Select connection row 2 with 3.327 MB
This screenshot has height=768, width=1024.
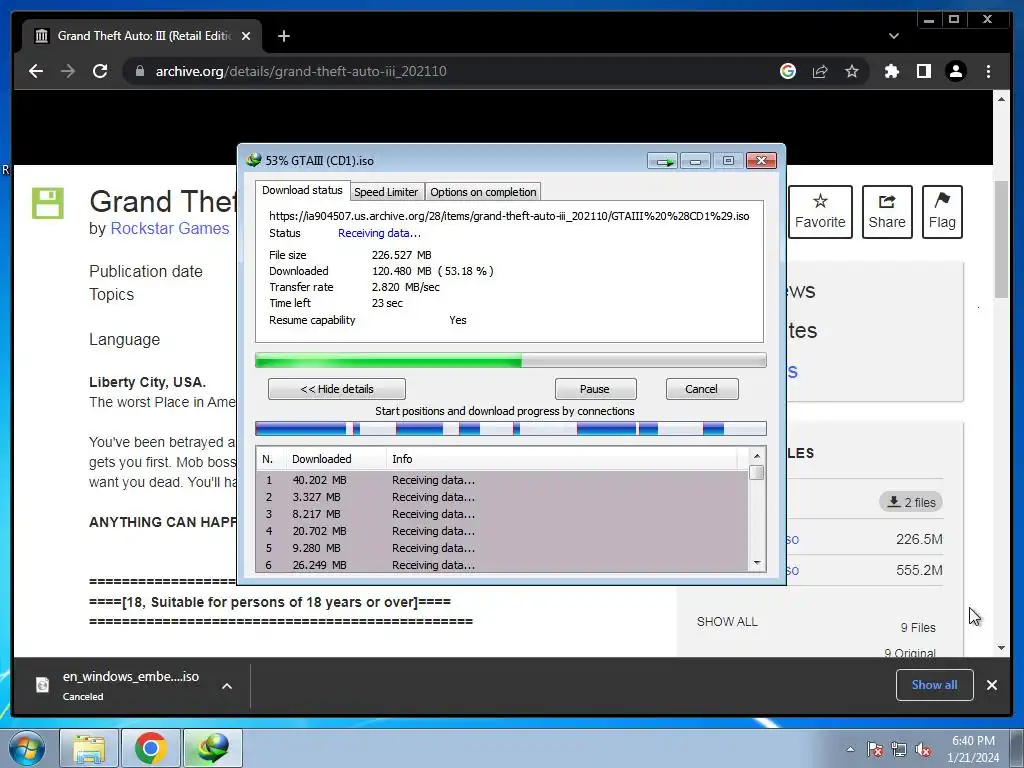click(x=503, y=497)
